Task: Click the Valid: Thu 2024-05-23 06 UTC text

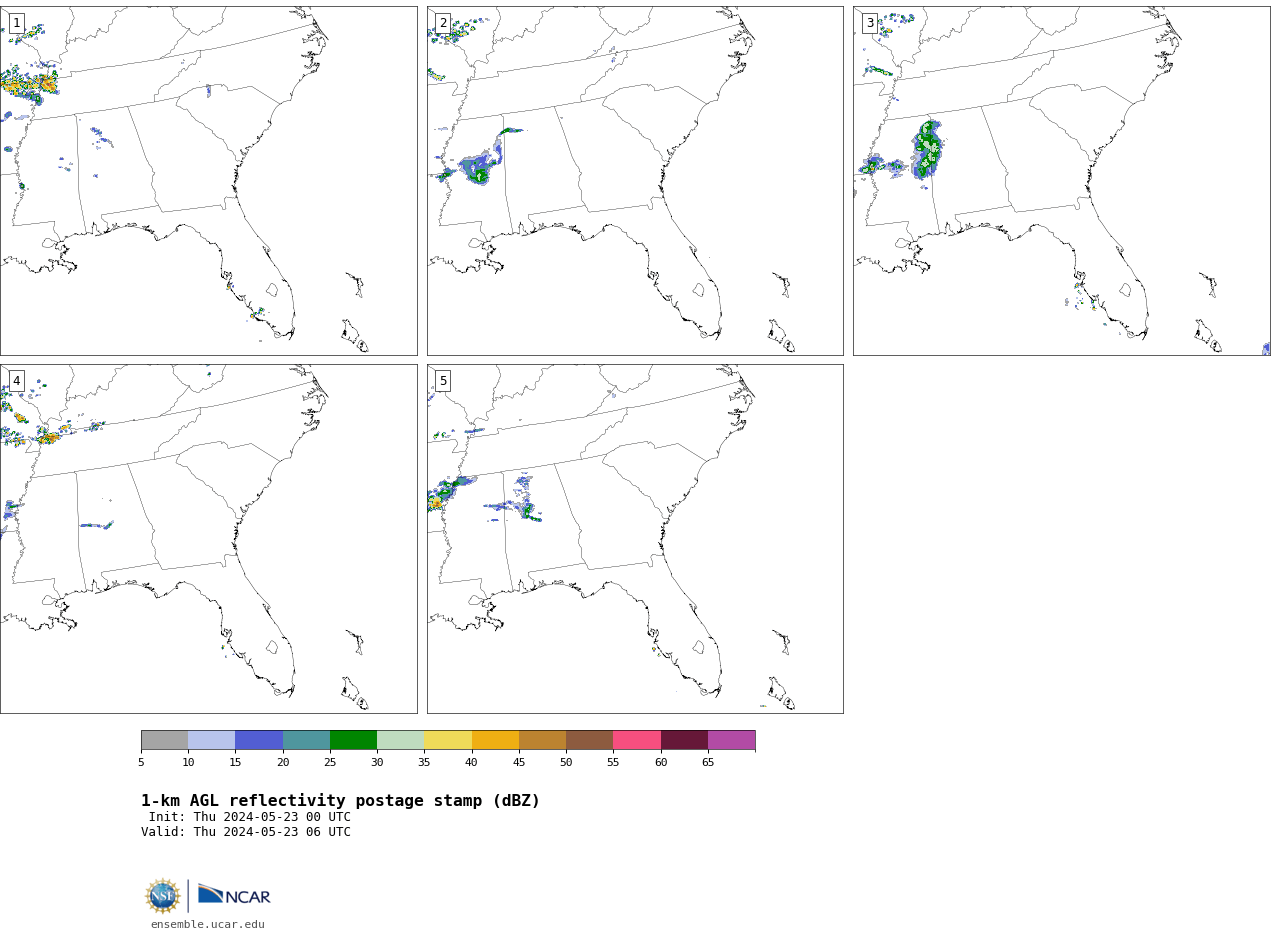Action: (246, 832)
